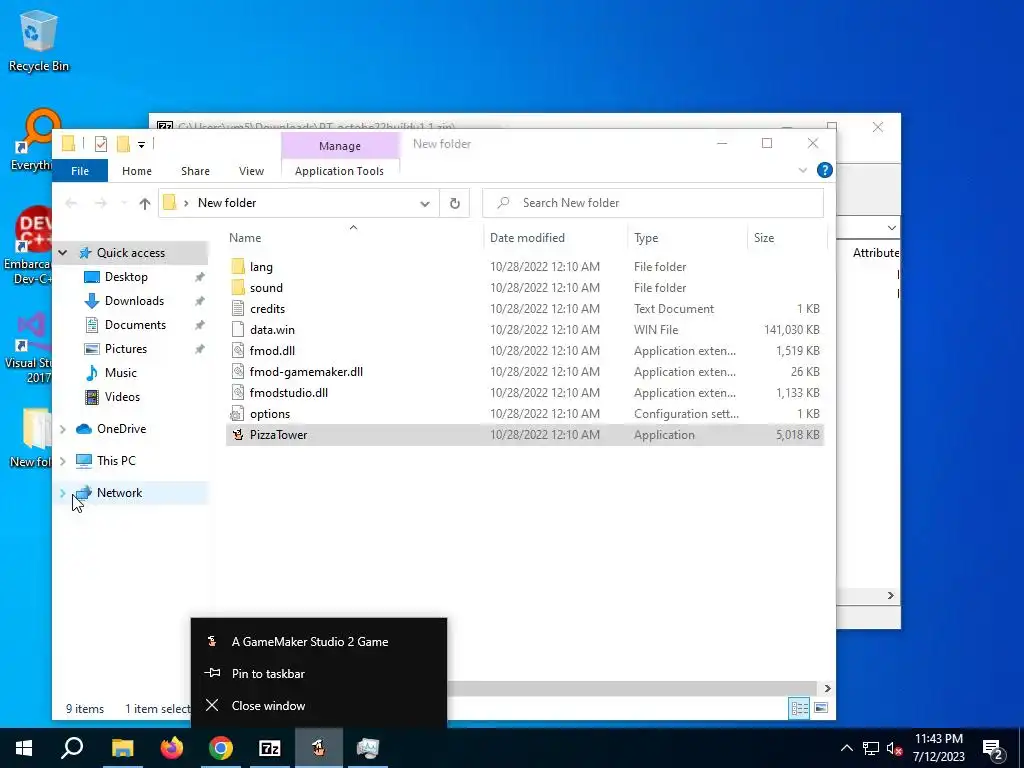Click the PizzaTower taskbar button

point(319,748)
